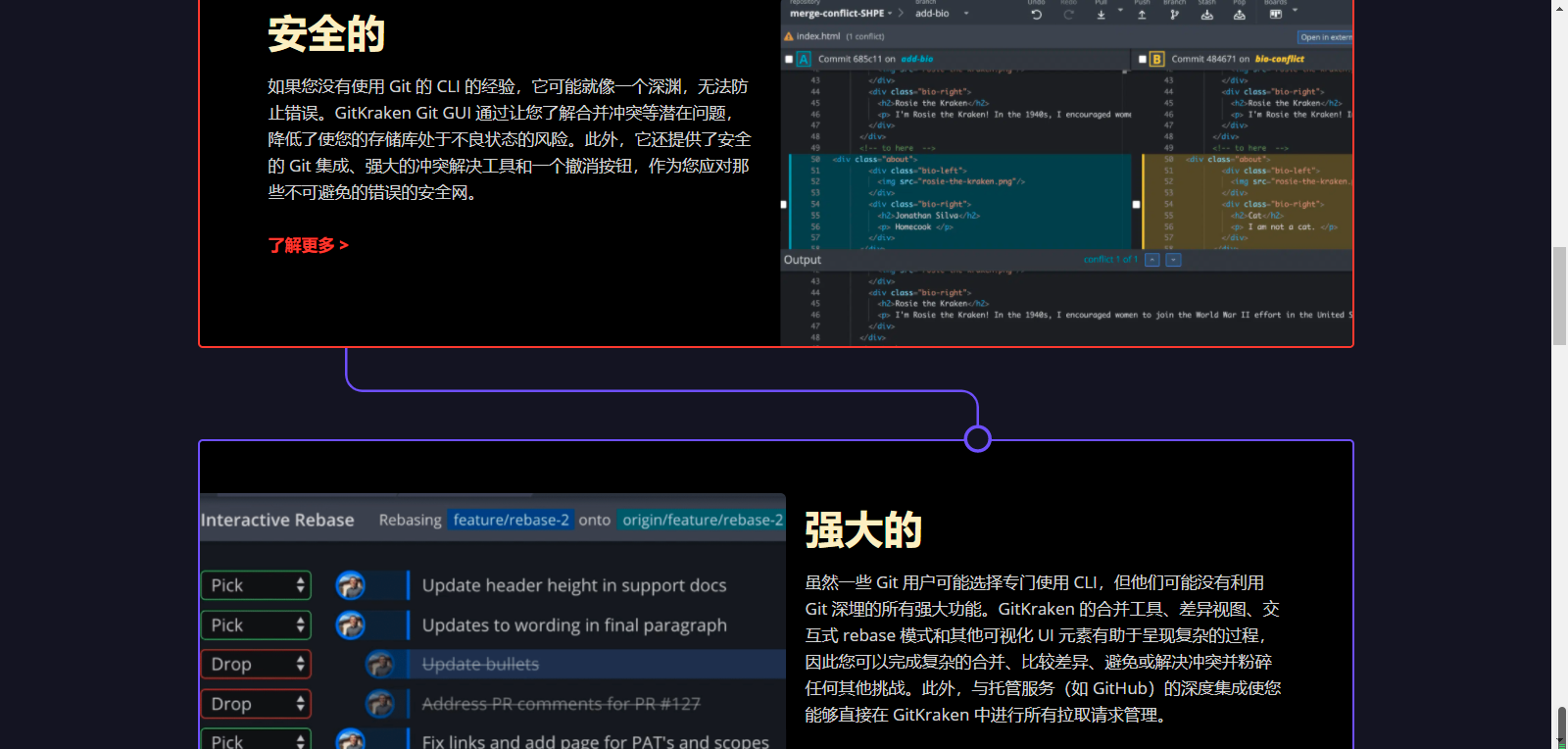Screen dimensions: 1568x749
Task: Open Pick dropdown for 'Updates to wording' row
Action: 256,624
